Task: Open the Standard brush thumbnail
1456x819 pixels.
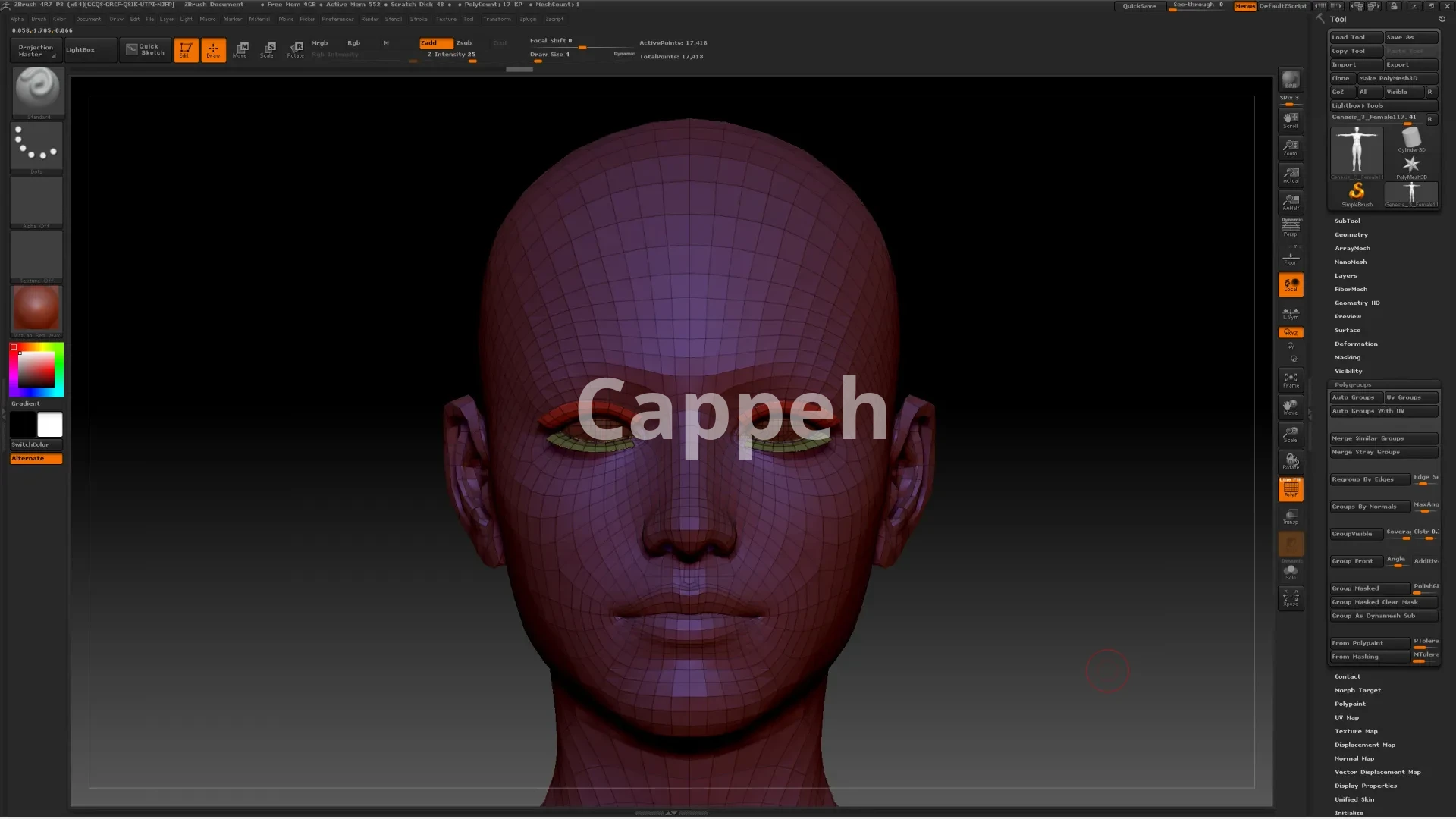Action: click(x=37, y=90)
